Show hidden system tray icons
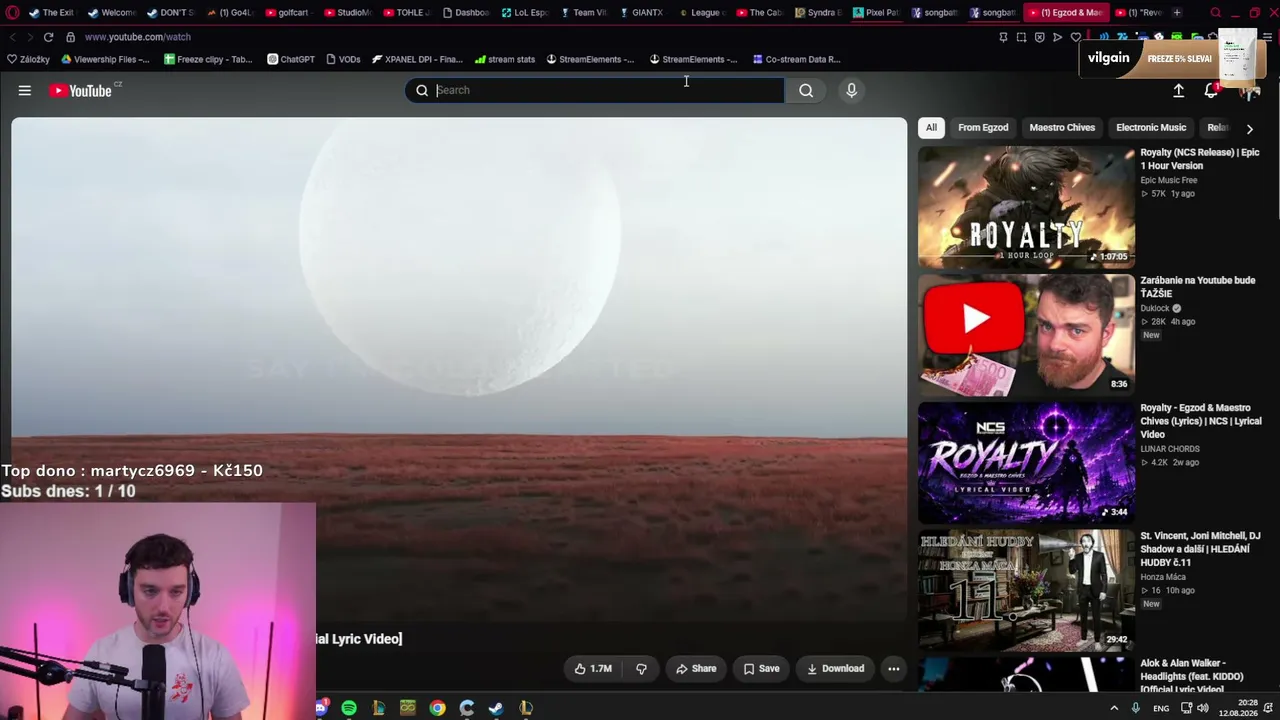1280x720 pixels. click(x=1114, y=708)
